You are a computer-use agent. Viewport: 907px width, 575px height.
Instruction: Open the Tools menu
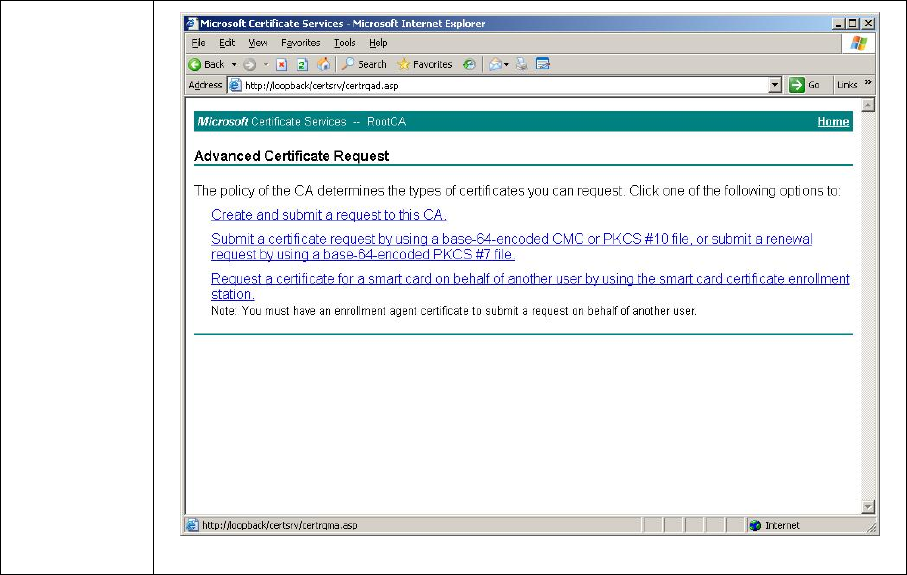(344, 43)
